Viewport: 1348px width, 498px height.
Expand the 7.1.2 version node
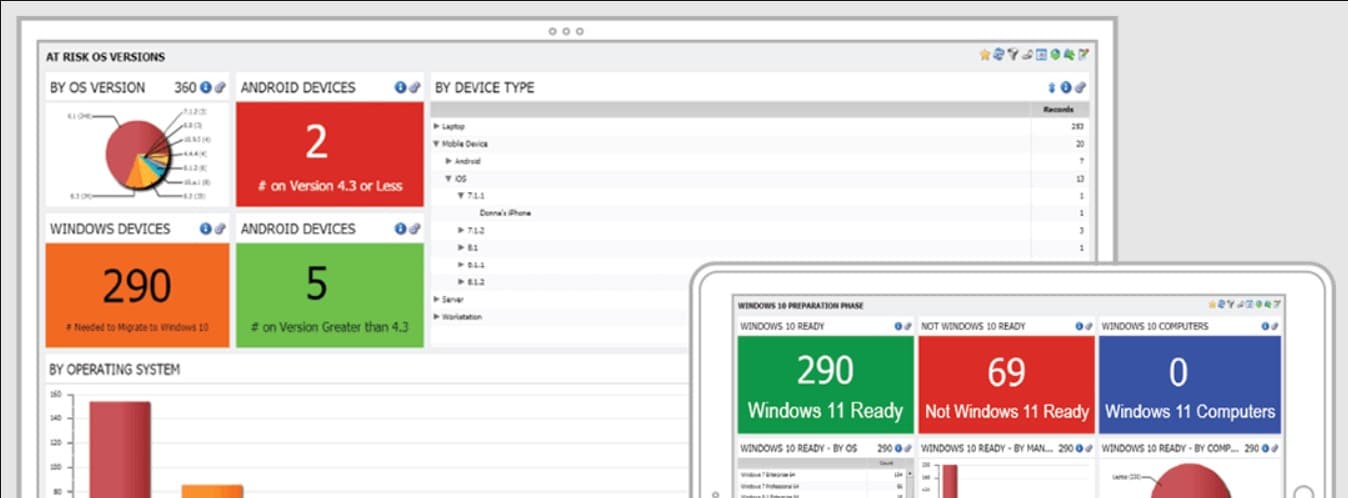[x=461, y=230]
